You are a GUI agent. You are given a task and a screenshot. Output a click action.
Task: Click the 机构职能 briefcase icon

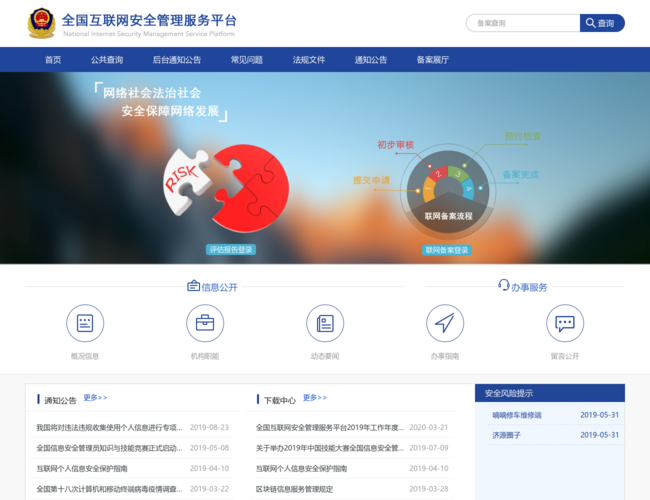205,323
